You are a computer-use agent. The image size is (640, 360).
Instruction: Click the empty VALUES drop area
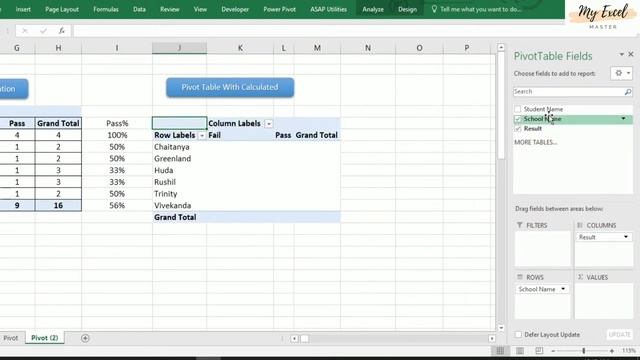tap(604, 300)
